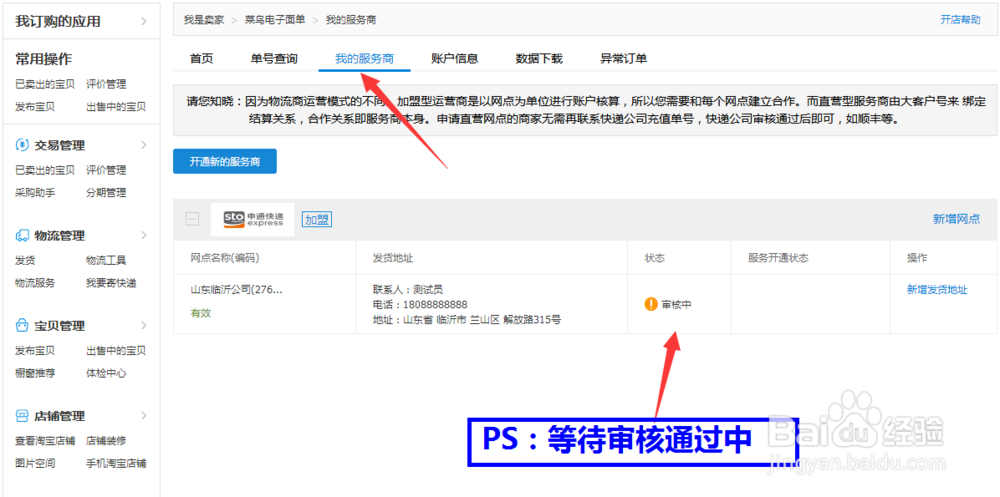Screen dimensions: 1000x497
Task: Click the 新增网点 link
Action: point(956,219)
